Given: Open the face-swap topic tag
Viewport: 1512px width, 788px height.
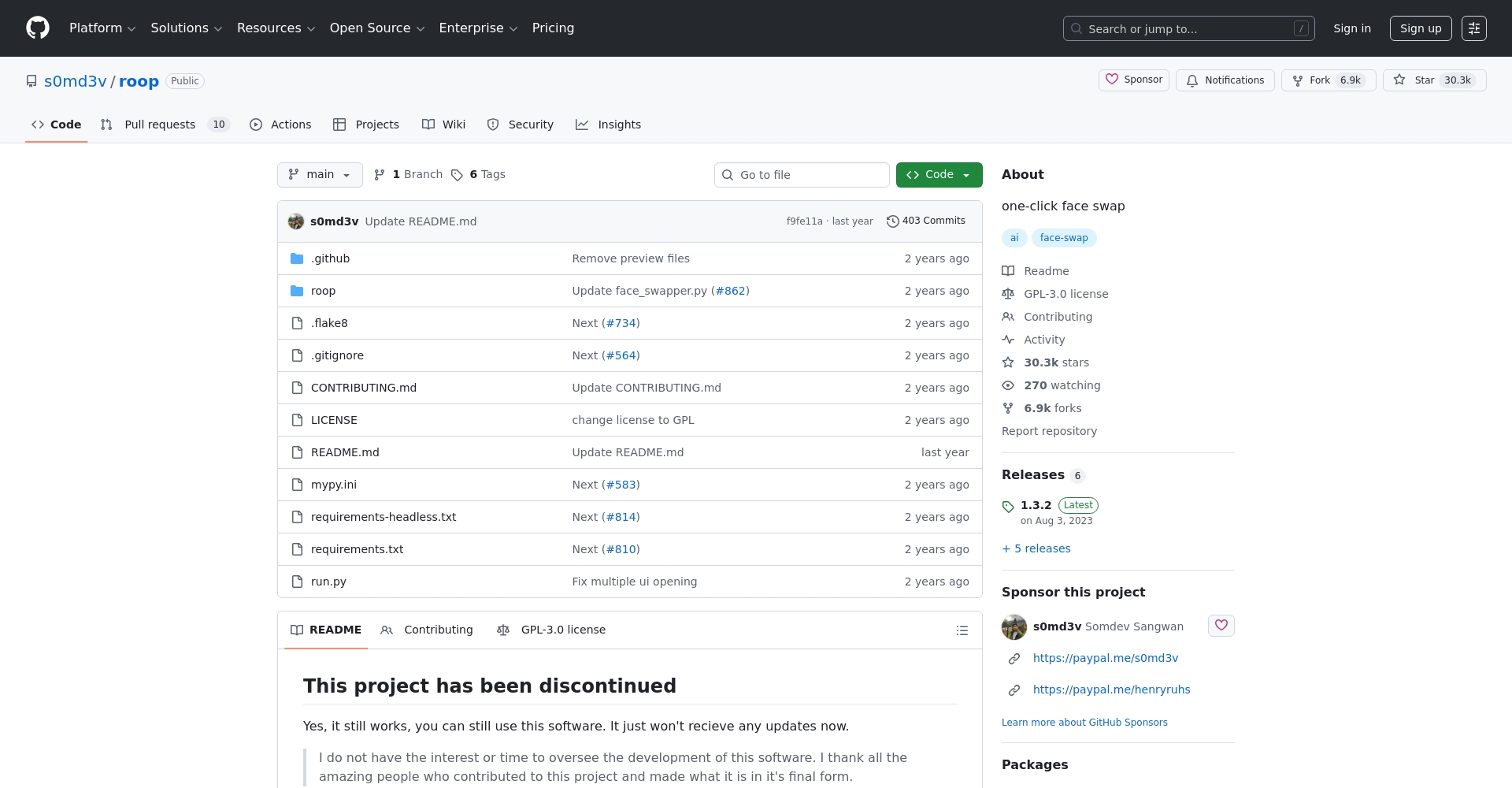Looking at the screenshot, I should (x=1063, y=238).
